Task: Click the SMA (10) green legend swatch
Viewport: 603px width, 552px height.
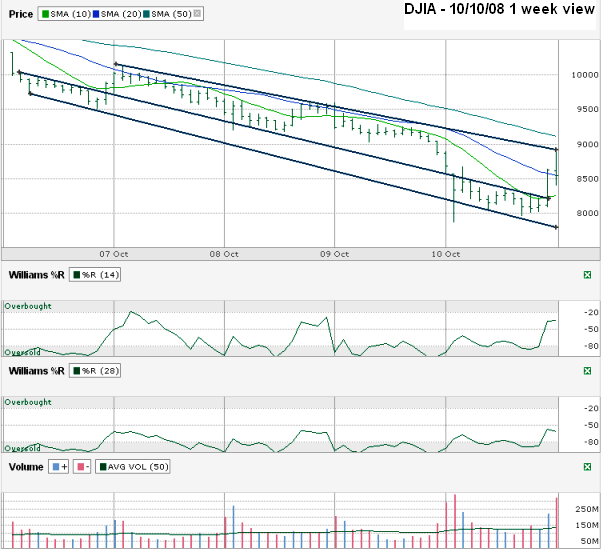Action: point(46,14)
